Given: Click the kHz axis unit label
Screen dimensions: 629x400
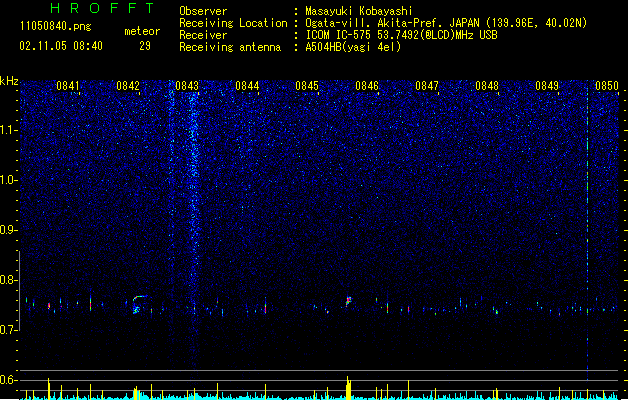Looking at the screenshot, I should 9,81.
